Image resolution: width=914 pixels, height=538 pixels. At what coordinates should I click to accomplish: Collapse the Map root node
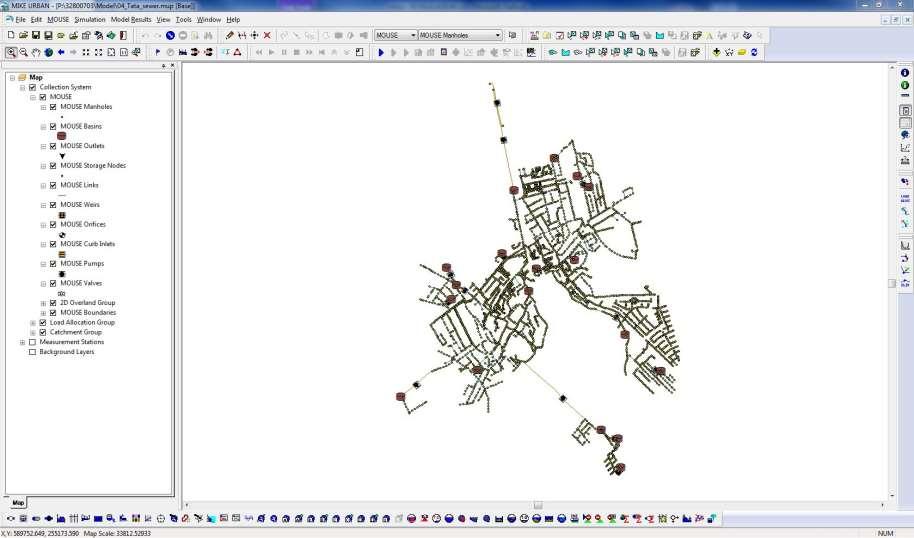tap(12, 78)
